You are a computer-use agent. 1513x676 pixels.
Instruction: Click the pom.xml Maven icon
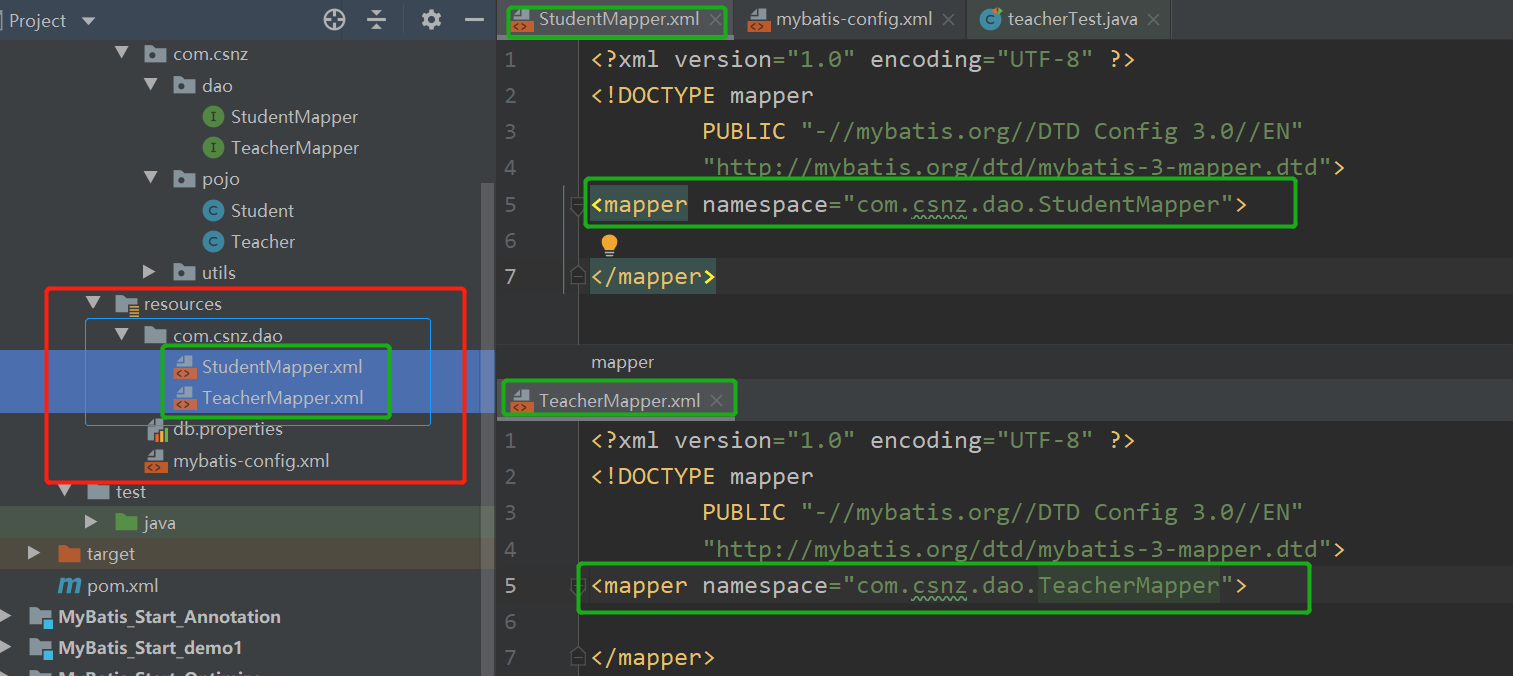69,586
